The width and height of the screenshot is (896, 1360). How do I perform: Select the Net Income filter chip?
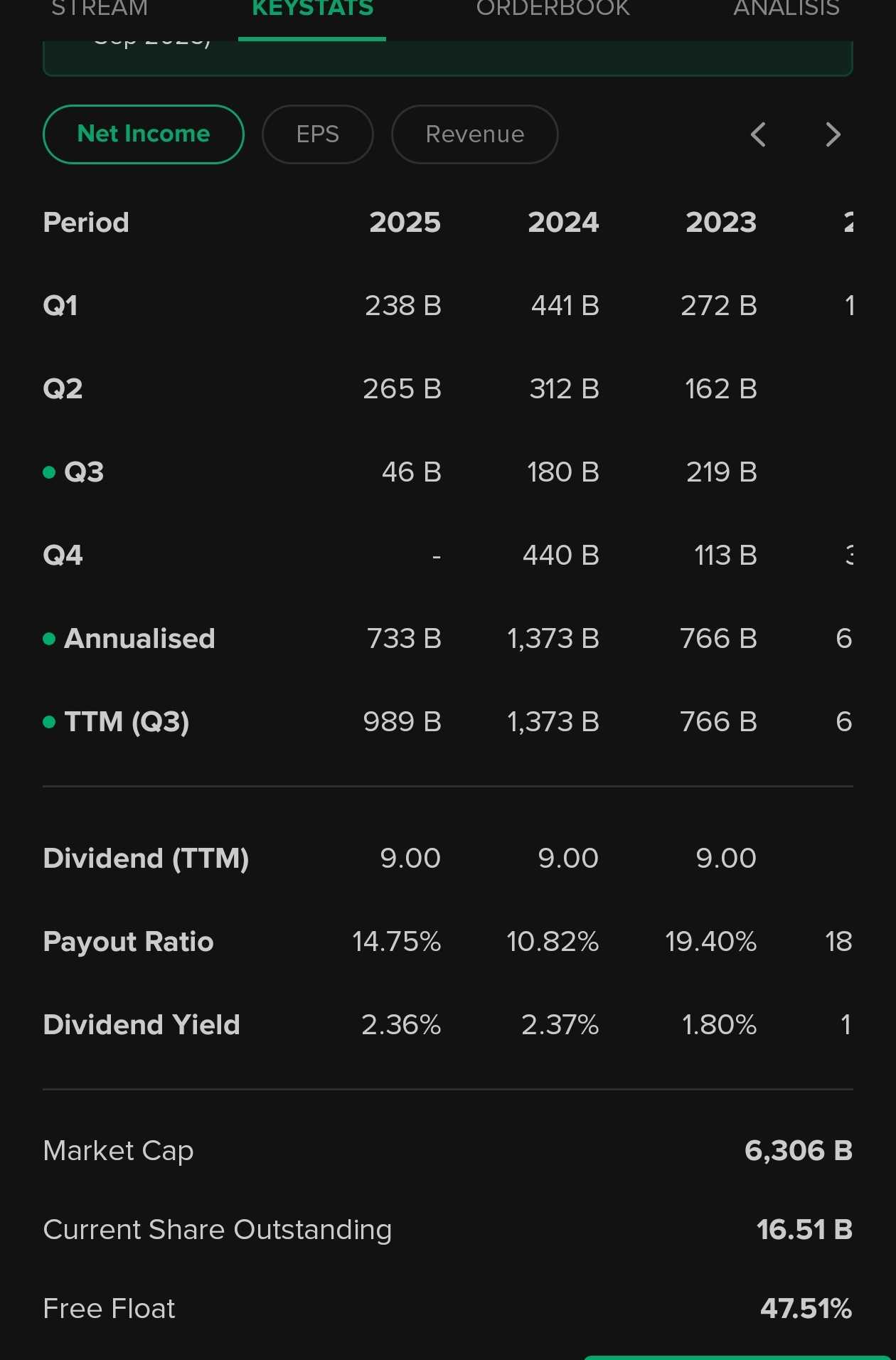(144, 134)
